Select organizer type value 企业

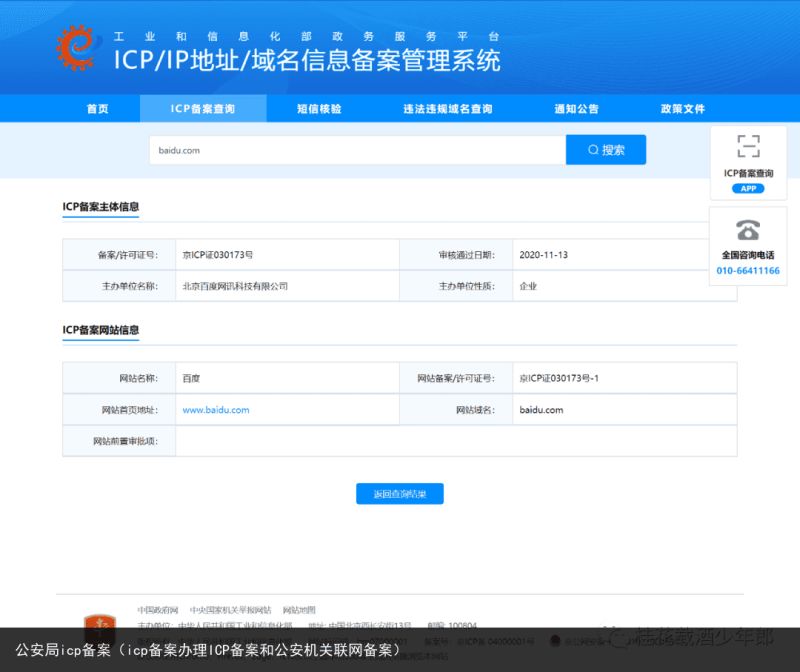point(528,286)
